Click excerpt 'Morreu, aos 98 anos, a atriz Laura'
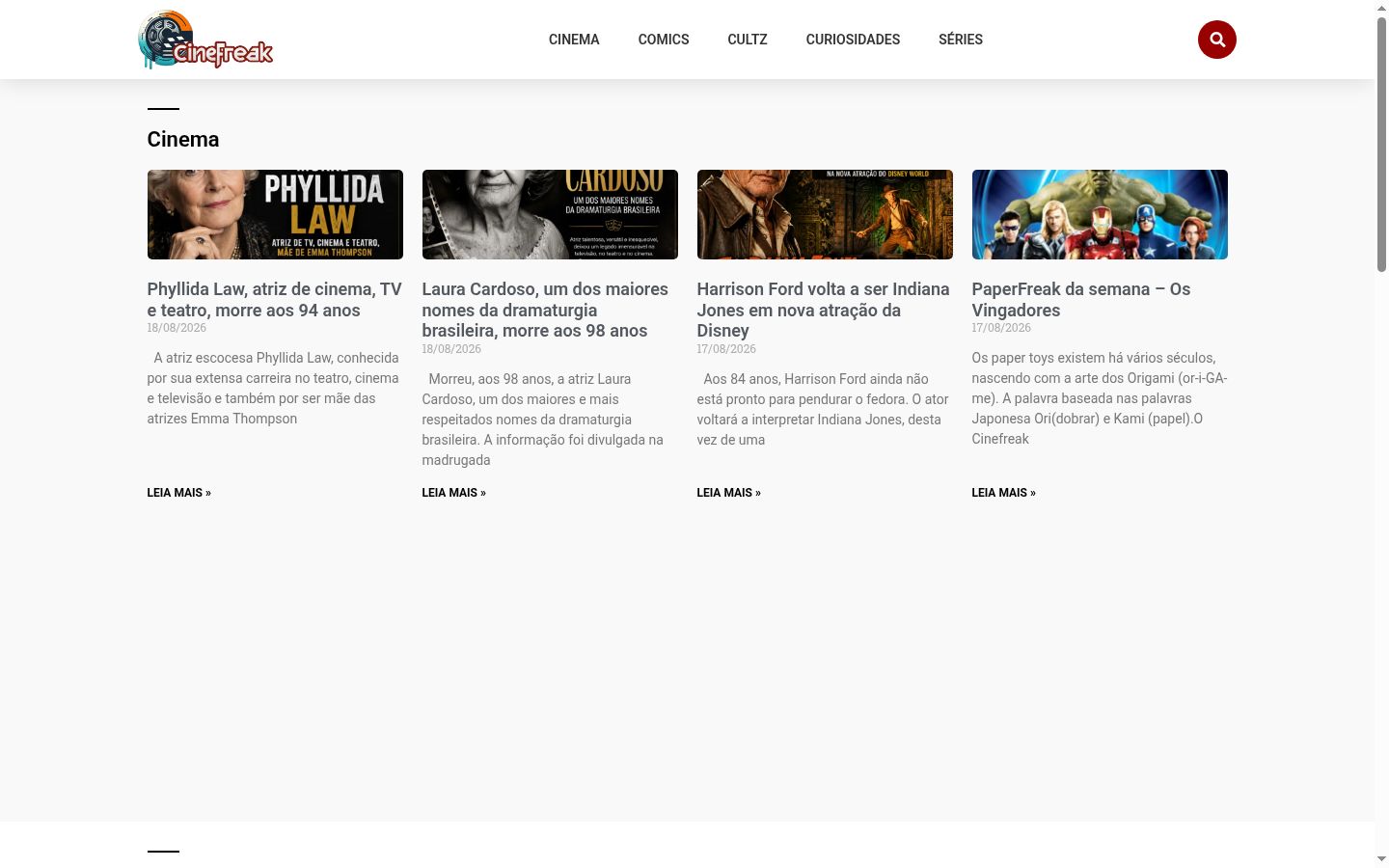The image size is (1389, 868). pyautogui.click(x=543, y=420)
